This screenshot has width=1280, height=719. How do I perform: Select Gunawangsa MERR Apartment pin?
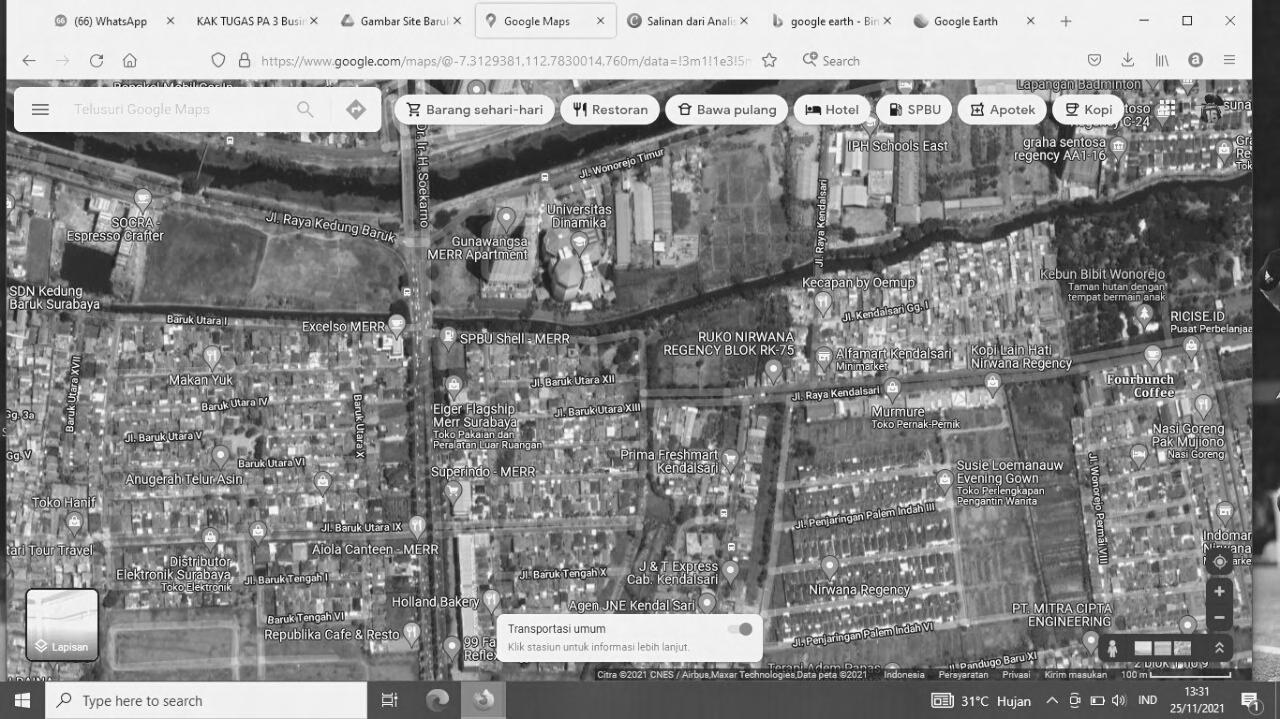click(x=507, y=217)
